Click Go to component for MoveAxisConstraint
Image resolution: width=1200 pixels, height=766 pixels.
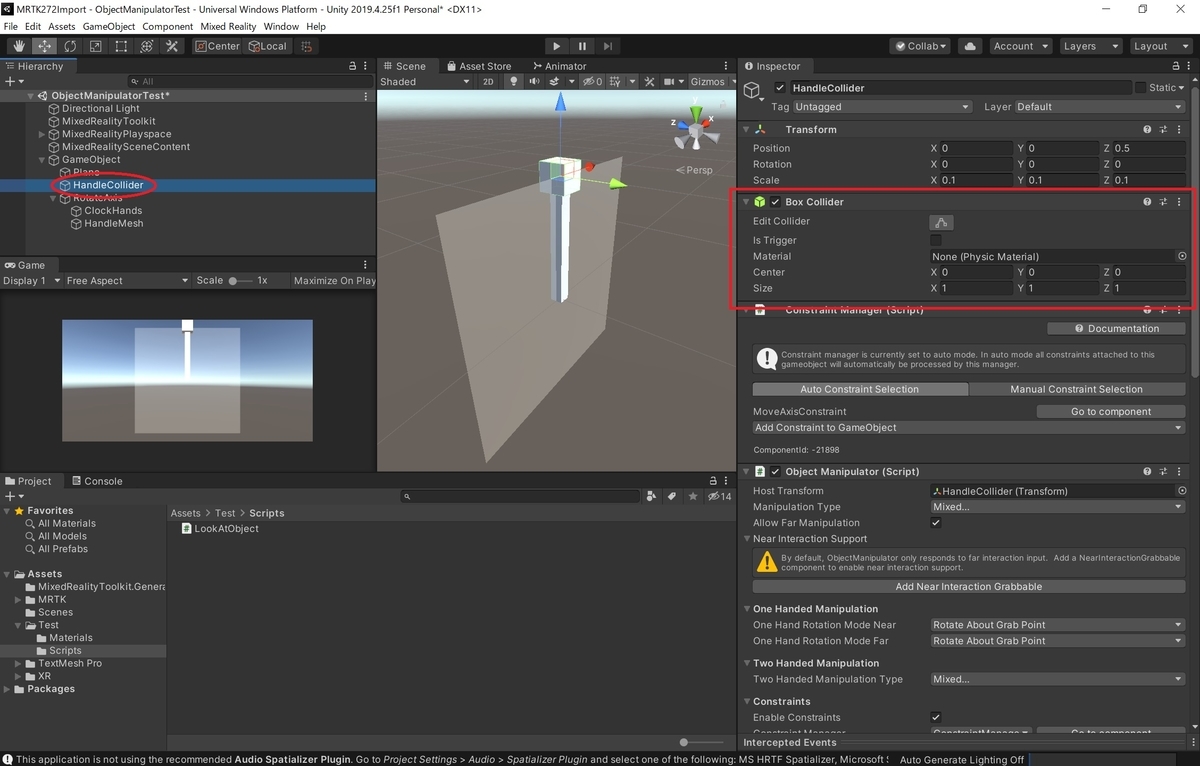pos(1111,412)
